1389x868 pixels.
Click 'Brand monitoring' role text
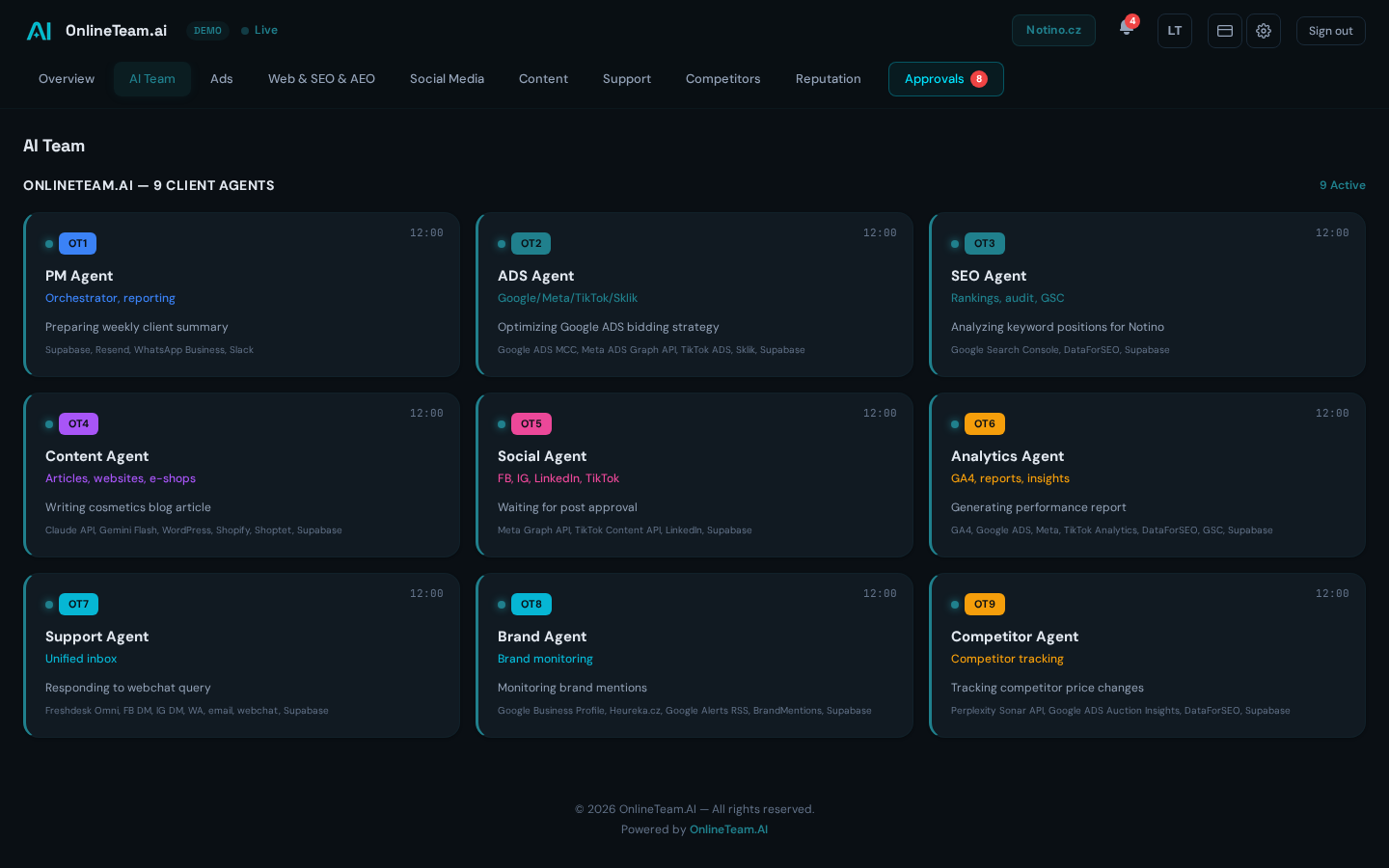pyautogui.click(x=545, y=659)
